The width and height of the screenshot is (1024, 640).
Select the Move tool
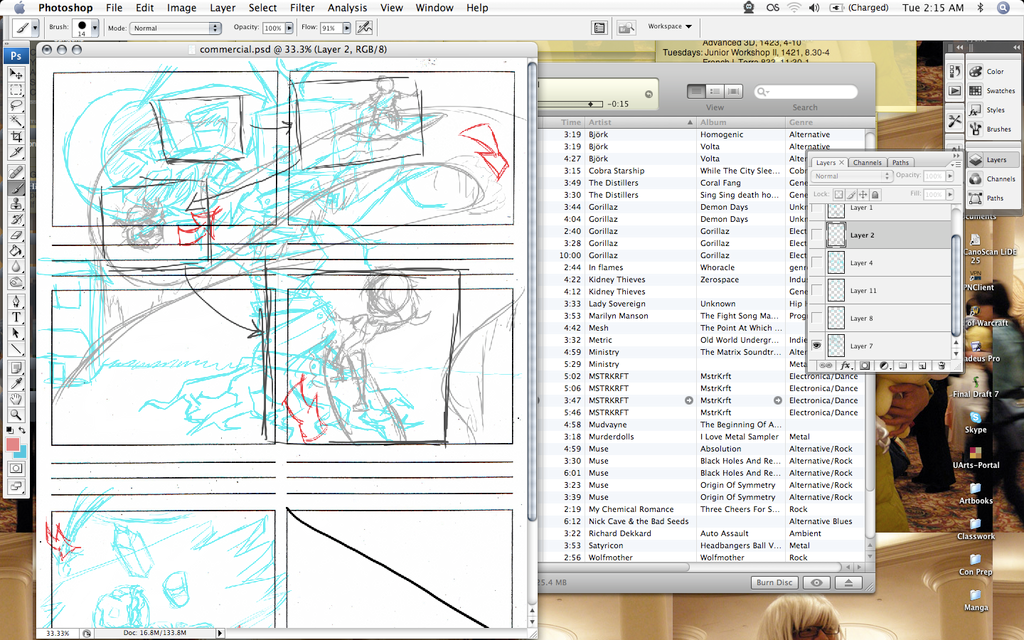point(16,74)
